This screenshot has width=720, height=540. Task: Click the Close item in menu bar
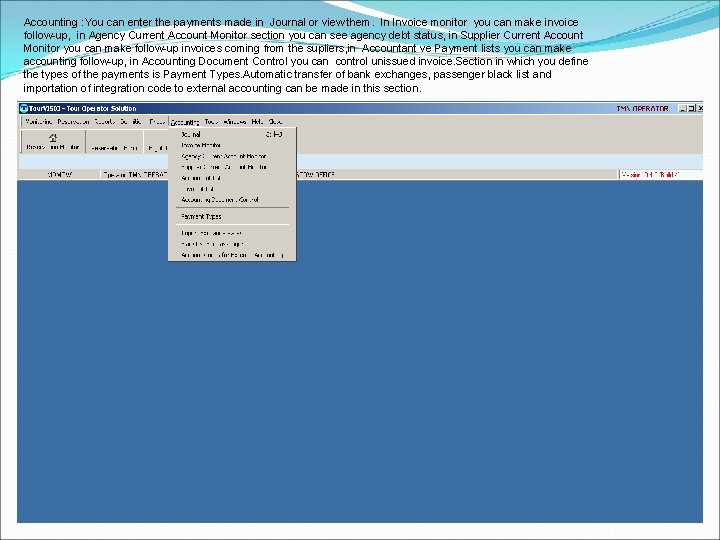[x=275, y=122]
